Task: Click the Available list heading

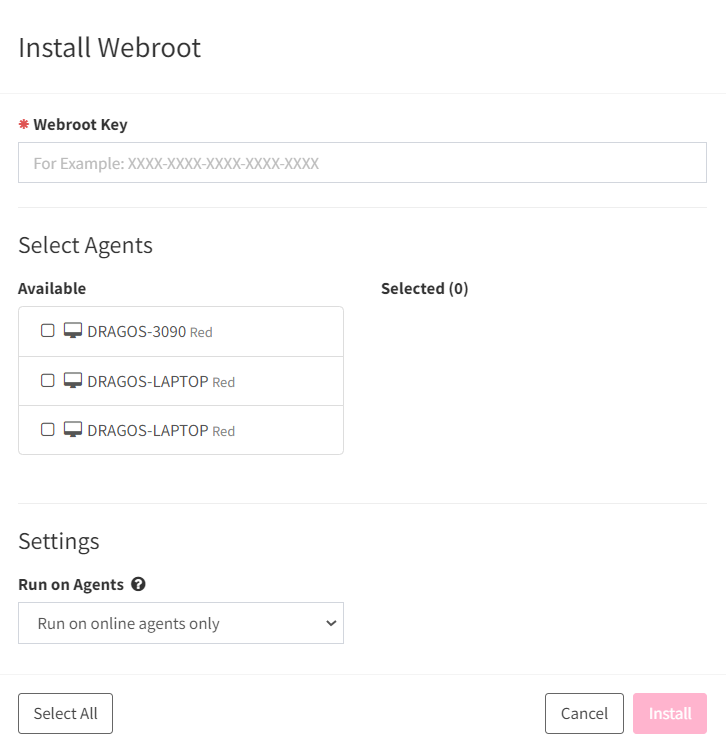Action: click(x=52, y=288)
